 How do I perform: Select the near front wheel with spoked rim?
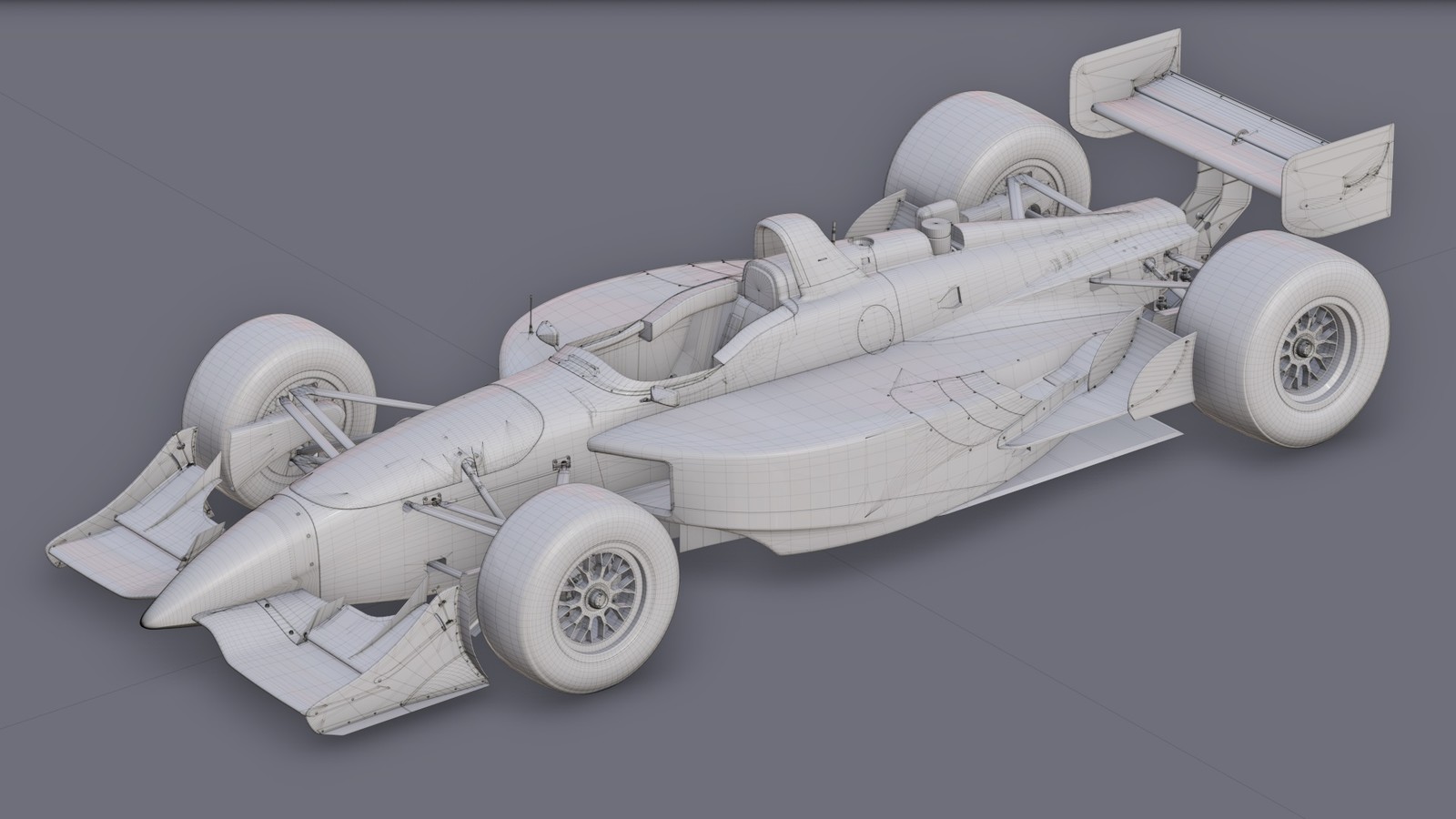point(579,587)
